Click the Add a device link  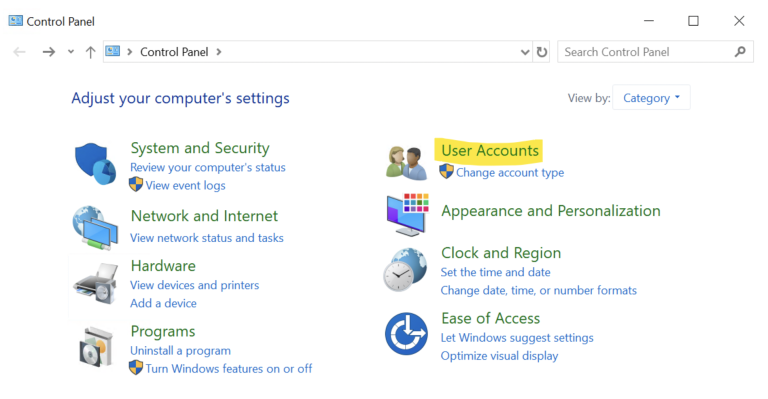tap(163, 304)
